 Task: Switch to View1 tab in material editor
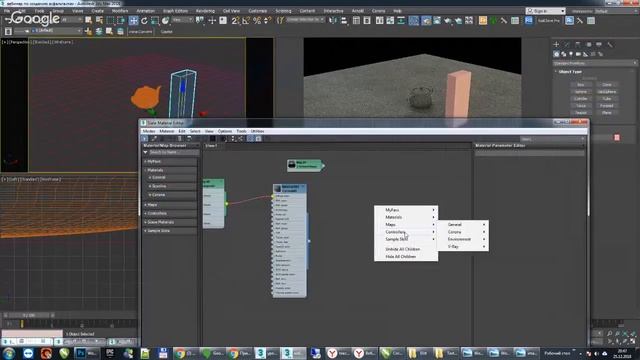click(211, 146)
